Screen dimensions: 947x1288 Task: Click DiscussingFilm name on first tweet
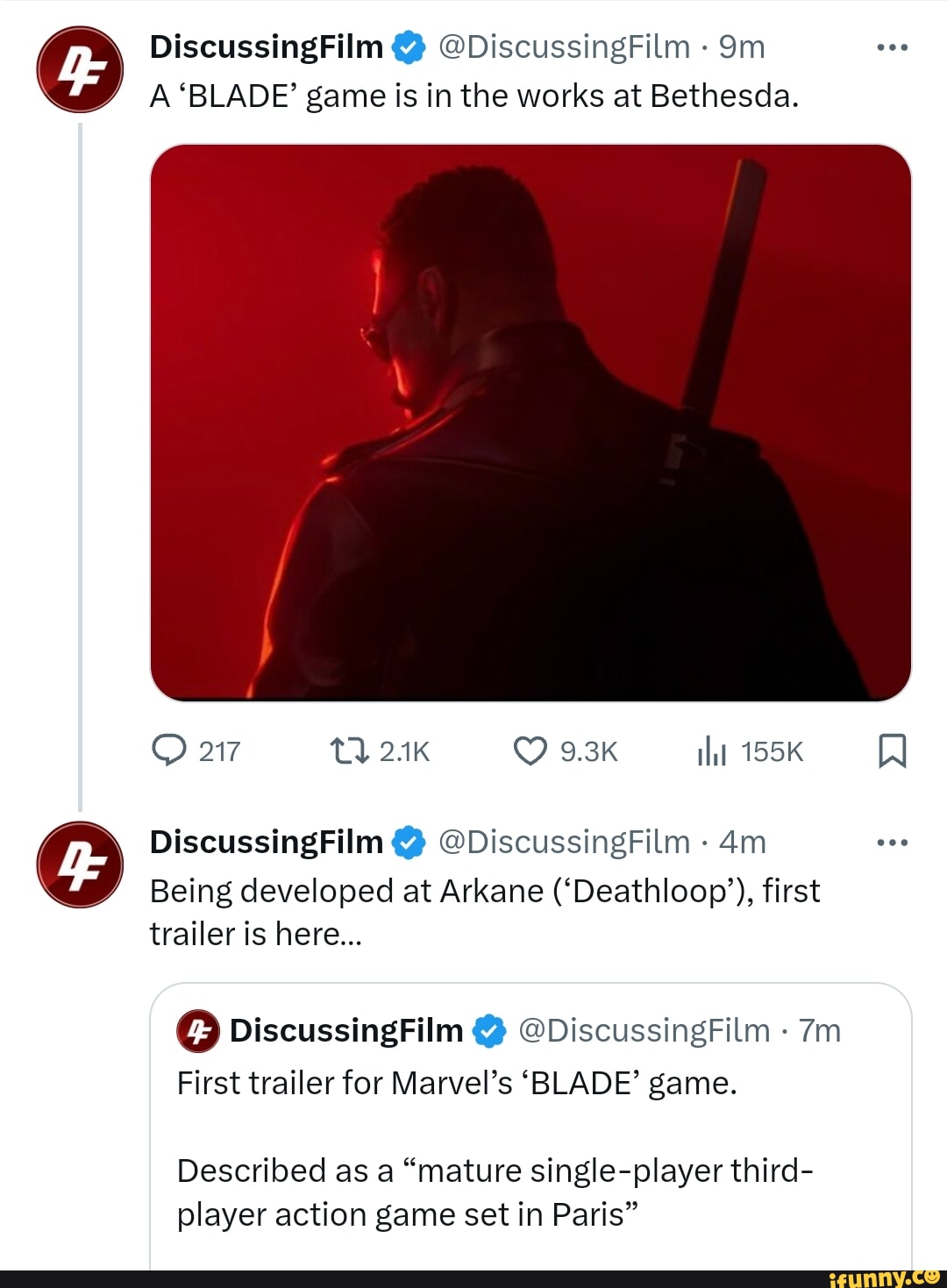point(267,46)
